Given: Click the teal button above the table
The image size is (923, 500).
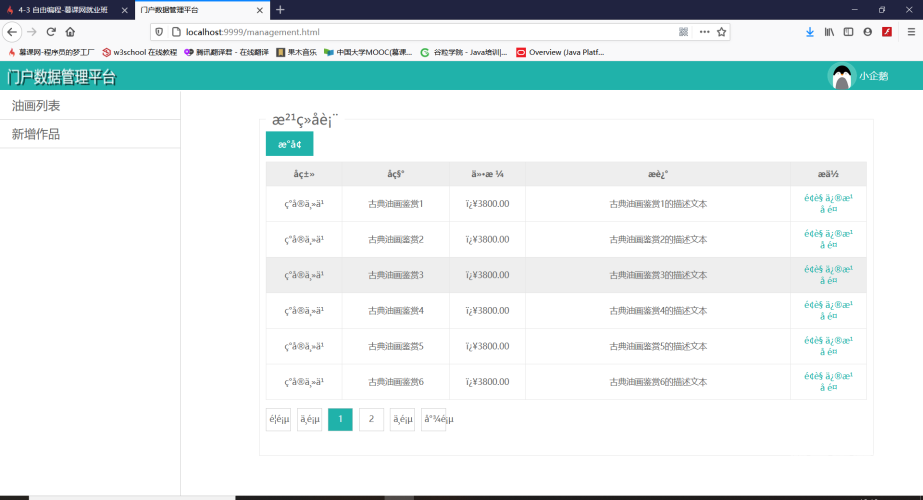Looking at the screenshot, I should 289,144.
